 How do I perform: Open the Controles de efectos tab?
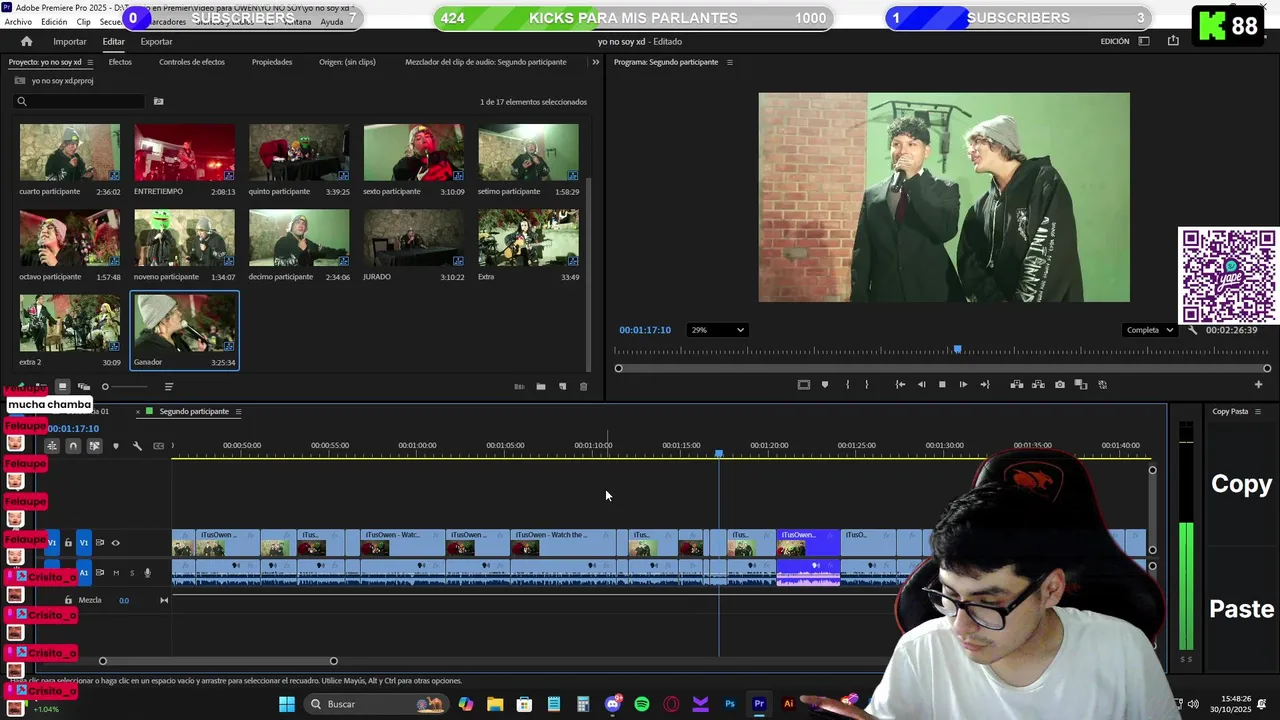(192, 62)
